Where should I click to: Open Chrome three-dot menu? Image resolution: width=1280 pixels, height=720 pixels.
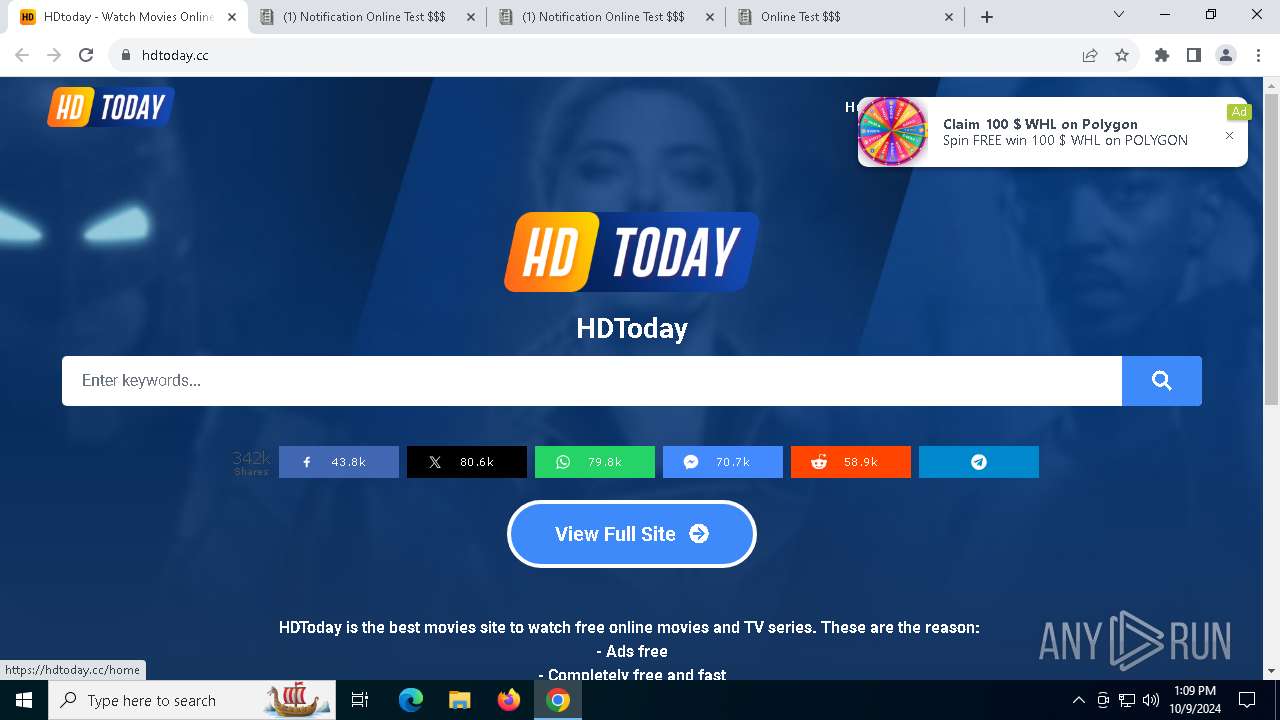pos(1258,55)
